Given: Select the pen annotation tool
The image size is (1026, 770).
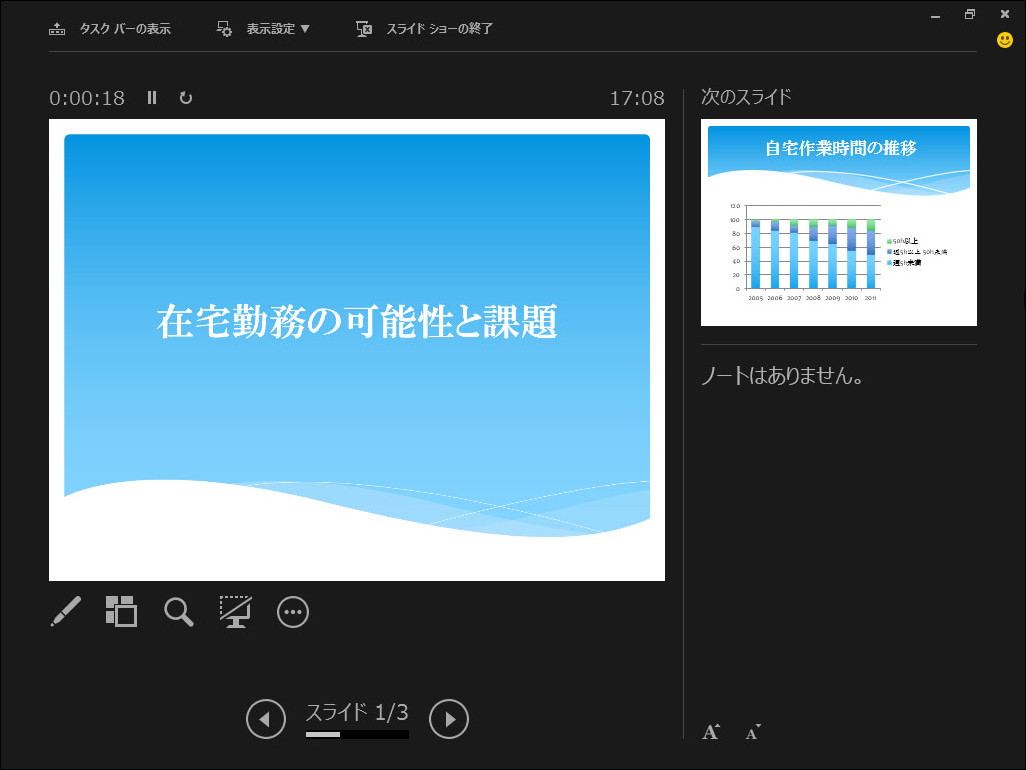Looking at the screenshot, I should coord(65,611).
